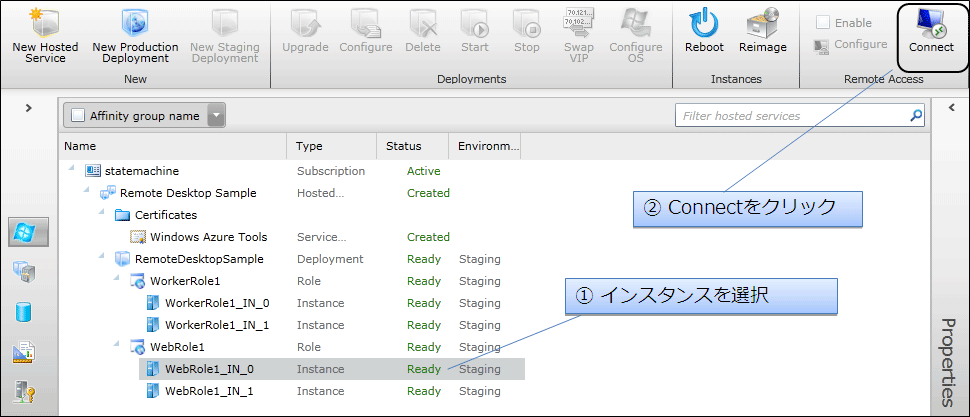The image size is (970, 417).
Task: Click the Active status of statemachine
Action: (x=424, y=171)
